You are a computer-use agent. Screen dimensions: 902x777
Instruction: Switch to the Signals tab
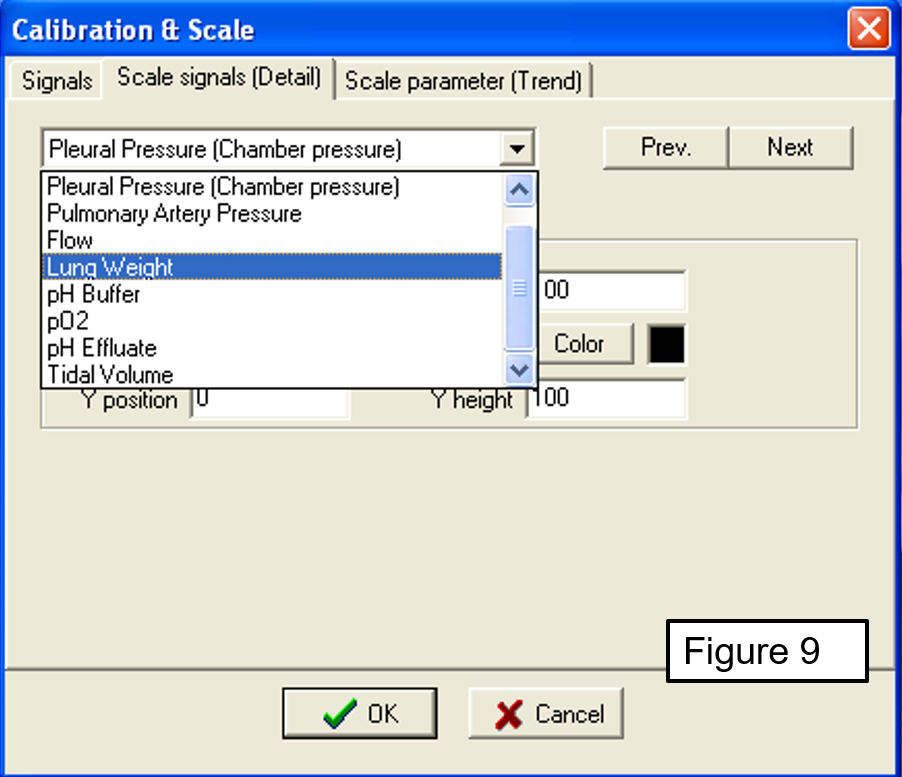pyautogui.click(x=57, y=81)
